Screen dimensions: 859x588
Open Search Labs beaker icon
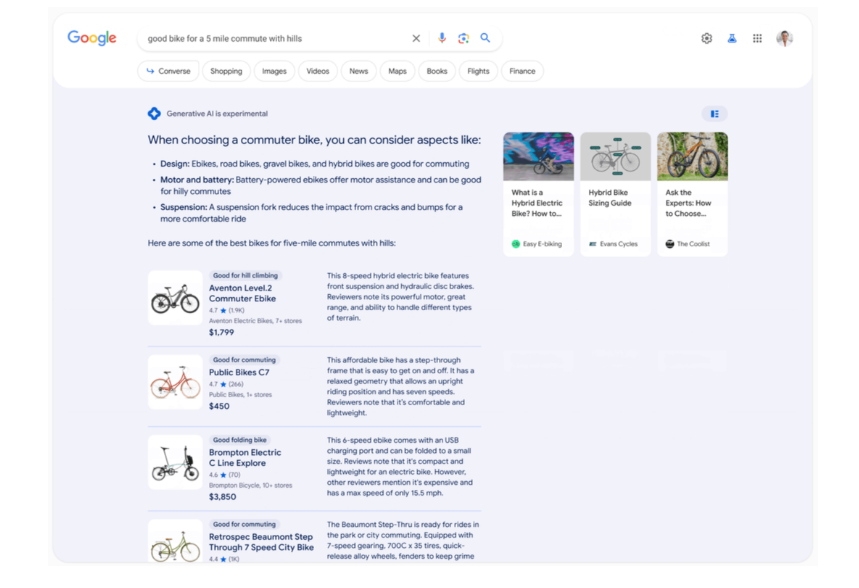pos(732,38)
